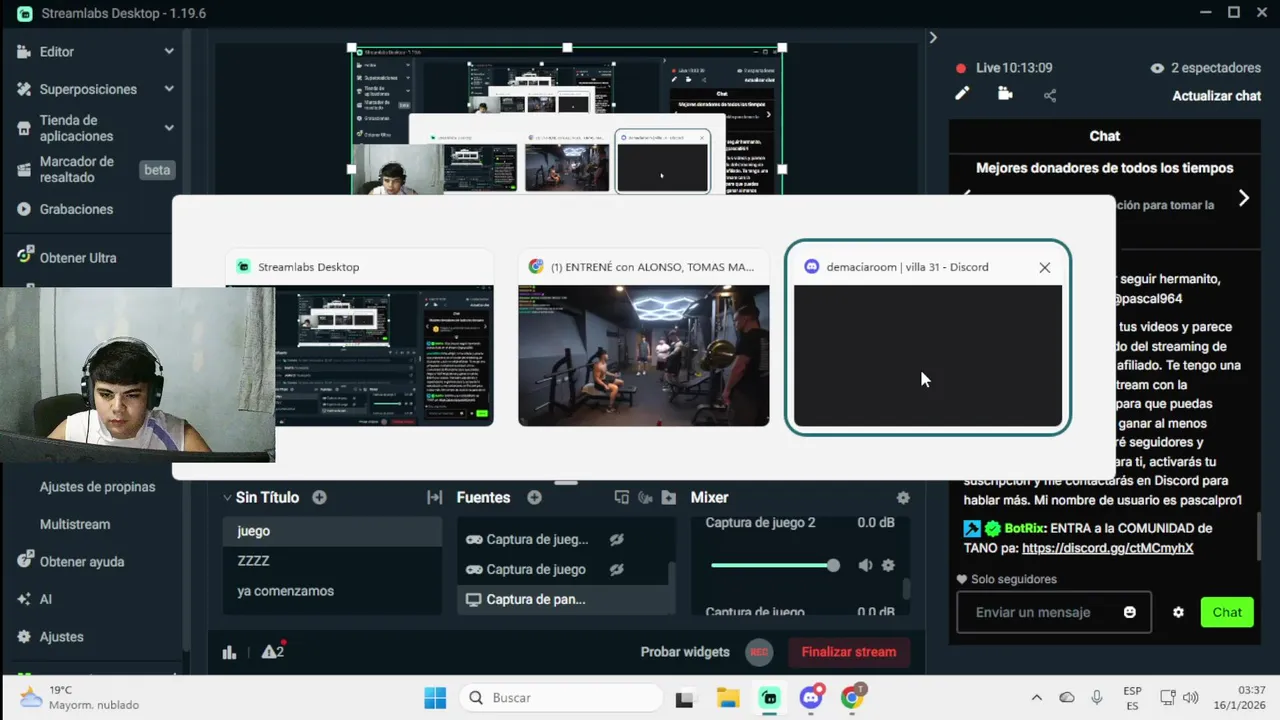Open the Windows Start menu

pos(435,698)
